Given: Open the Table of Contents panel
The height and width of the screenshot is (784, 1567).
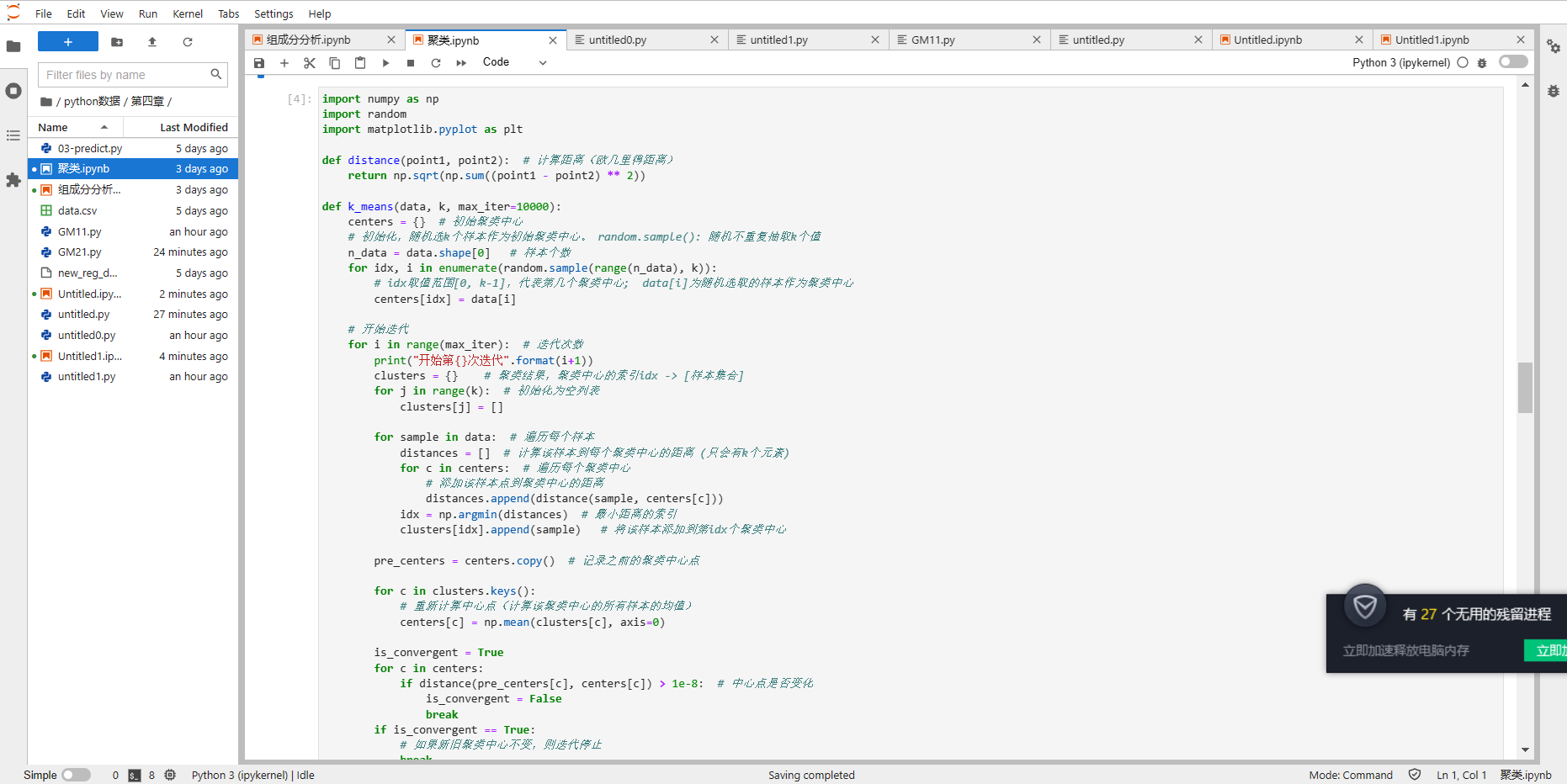Looking at the screenshot, I should point(13,135).
